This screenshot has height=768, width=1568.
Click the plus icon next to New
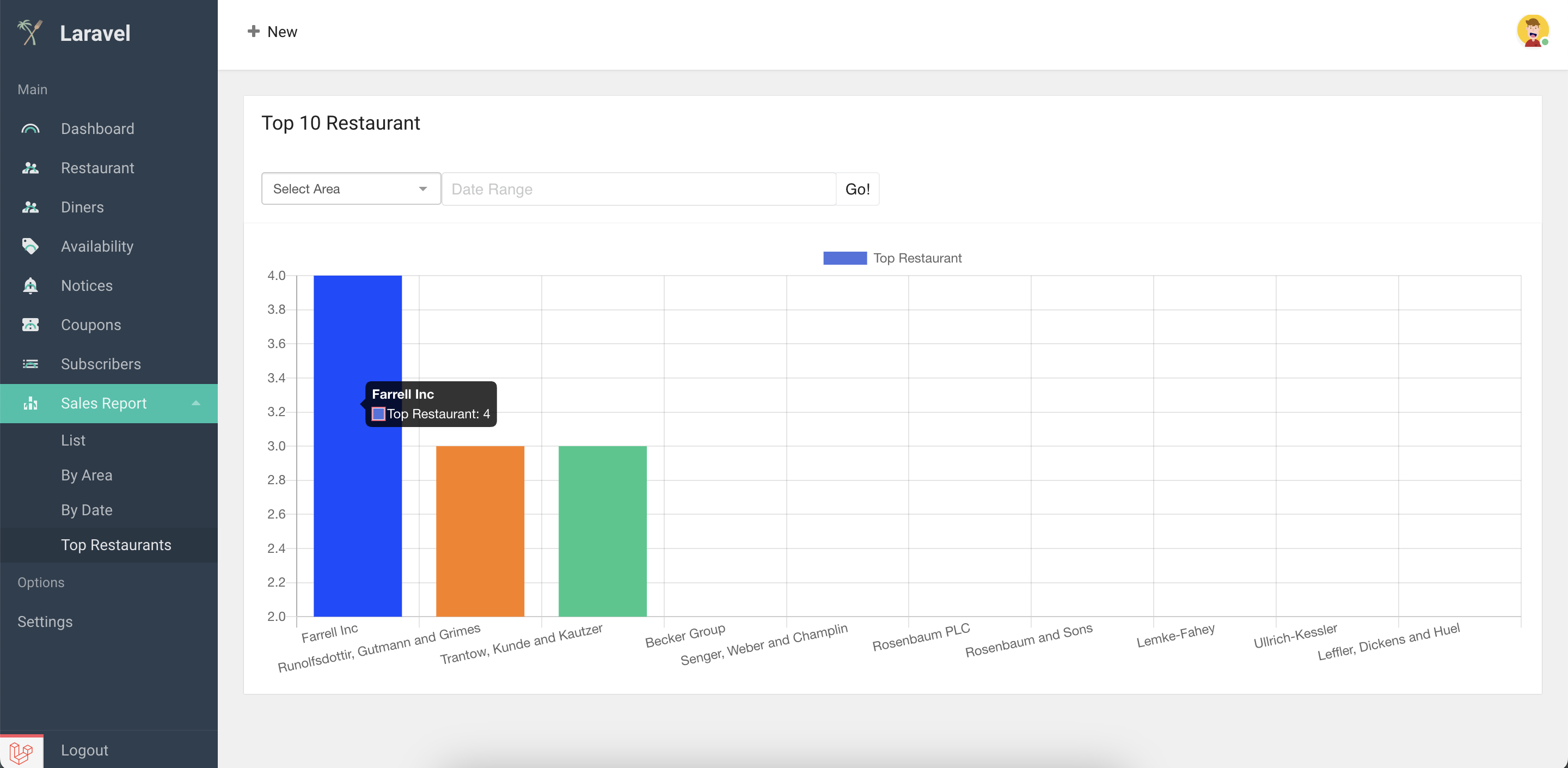254,31
